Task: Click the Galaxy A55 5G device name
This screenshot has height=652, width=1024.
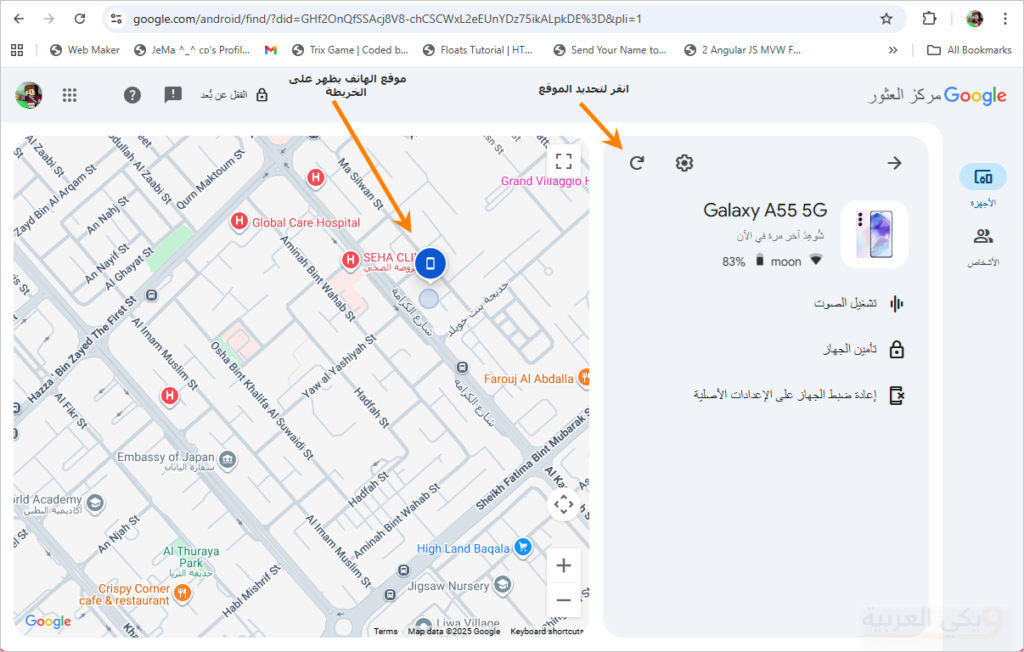Action: (765, 210)
